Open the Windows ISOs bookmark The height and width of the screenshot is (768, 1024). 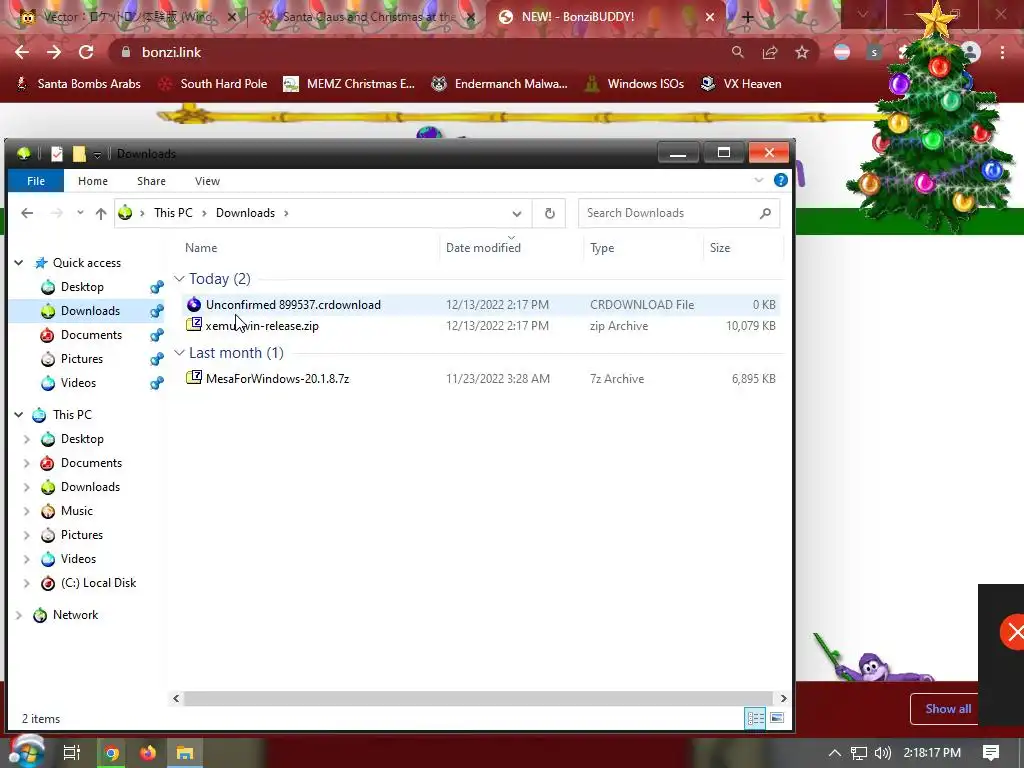click(635, 84)
